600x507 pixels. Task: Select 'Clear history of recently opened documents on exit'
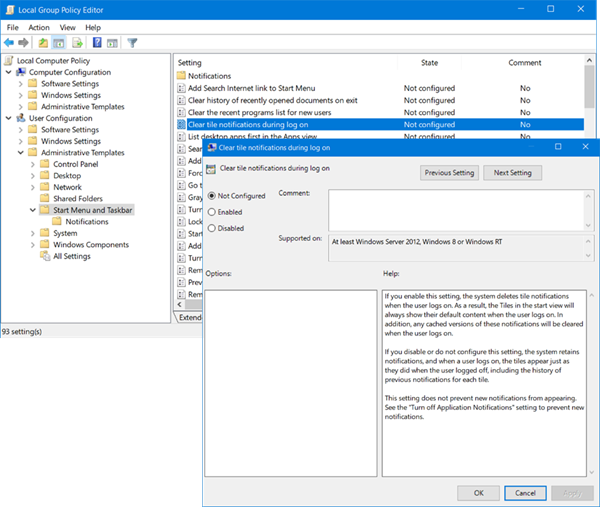pyautogui.click(x=272, y=100)
